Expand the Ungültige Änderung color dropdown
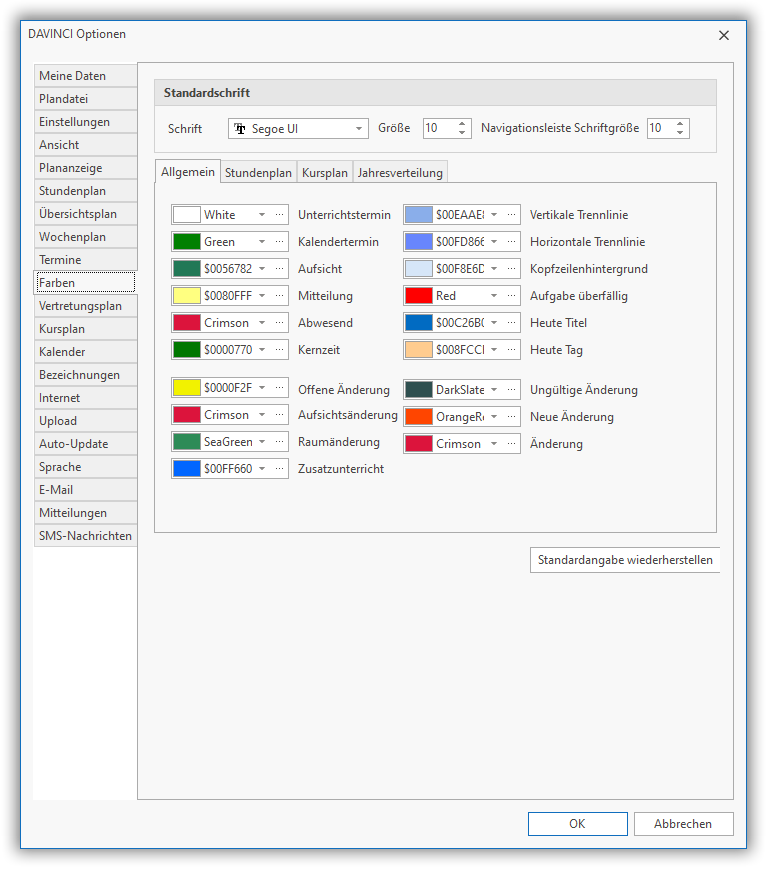This screenshot has height=869, width=767. click(x=494, y=390)
